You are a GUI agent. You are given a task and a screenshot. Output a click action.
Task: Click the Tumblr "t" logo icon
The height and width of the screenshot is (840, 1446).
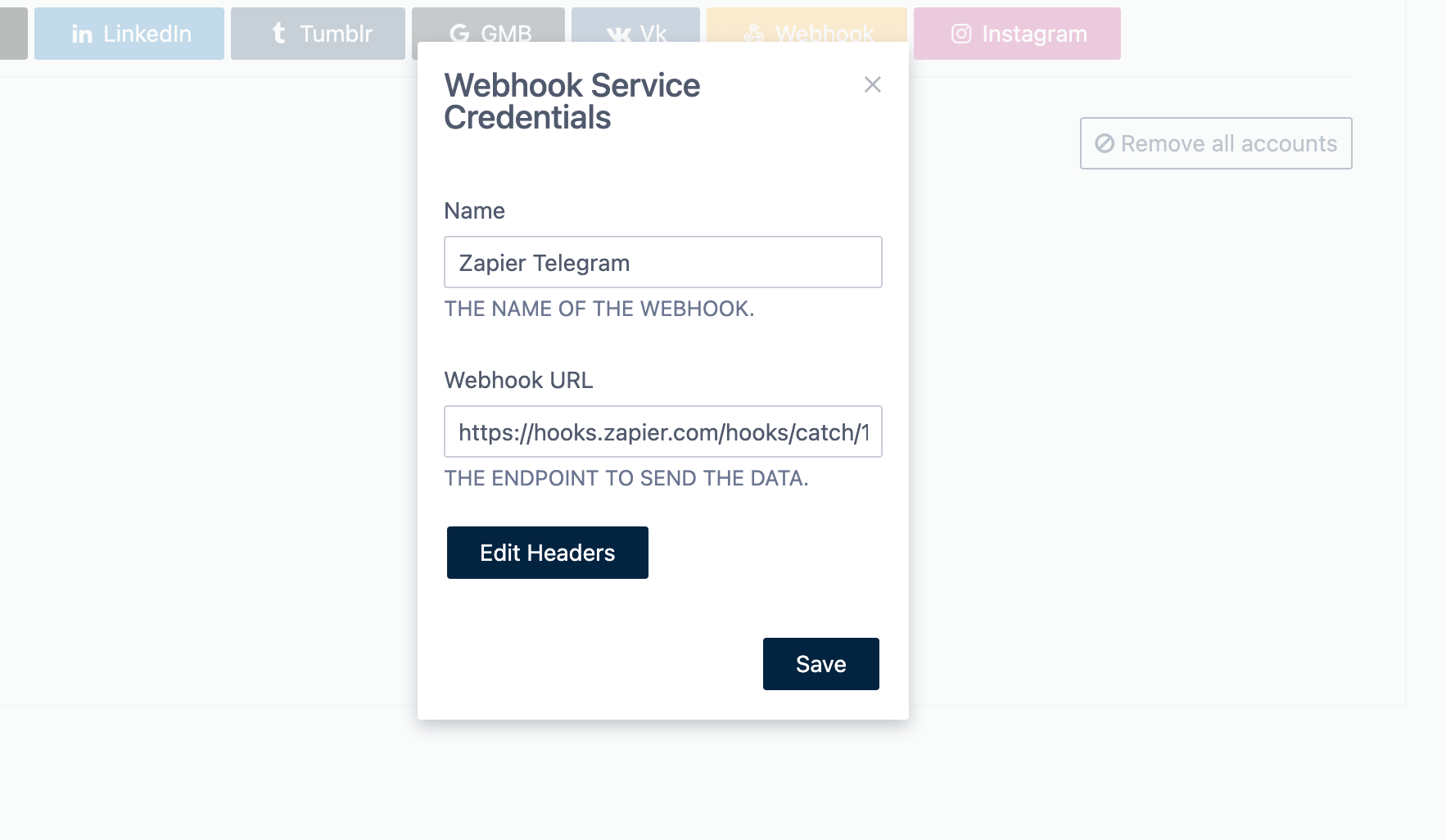point(279,34)
